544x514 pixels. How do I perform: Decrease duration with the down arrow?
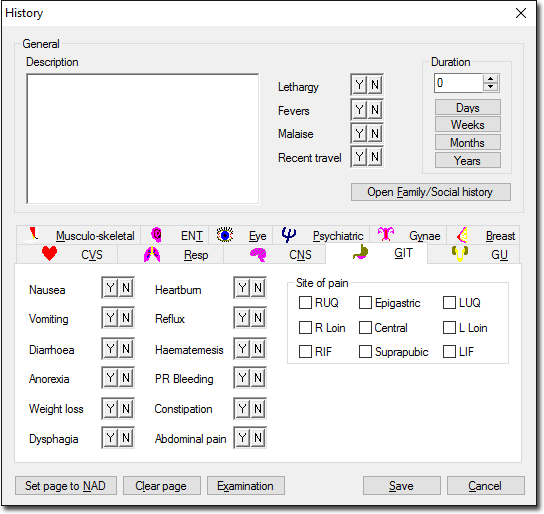[x=490, y=87]
